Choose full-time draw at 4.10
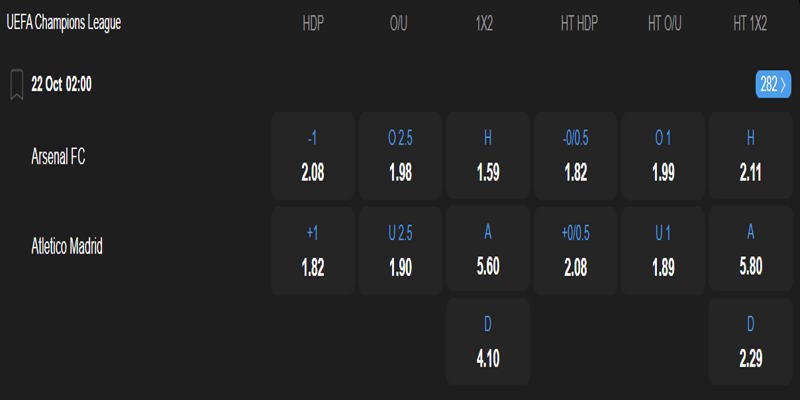This screenshot has height=400, width=800. [488, 342]
